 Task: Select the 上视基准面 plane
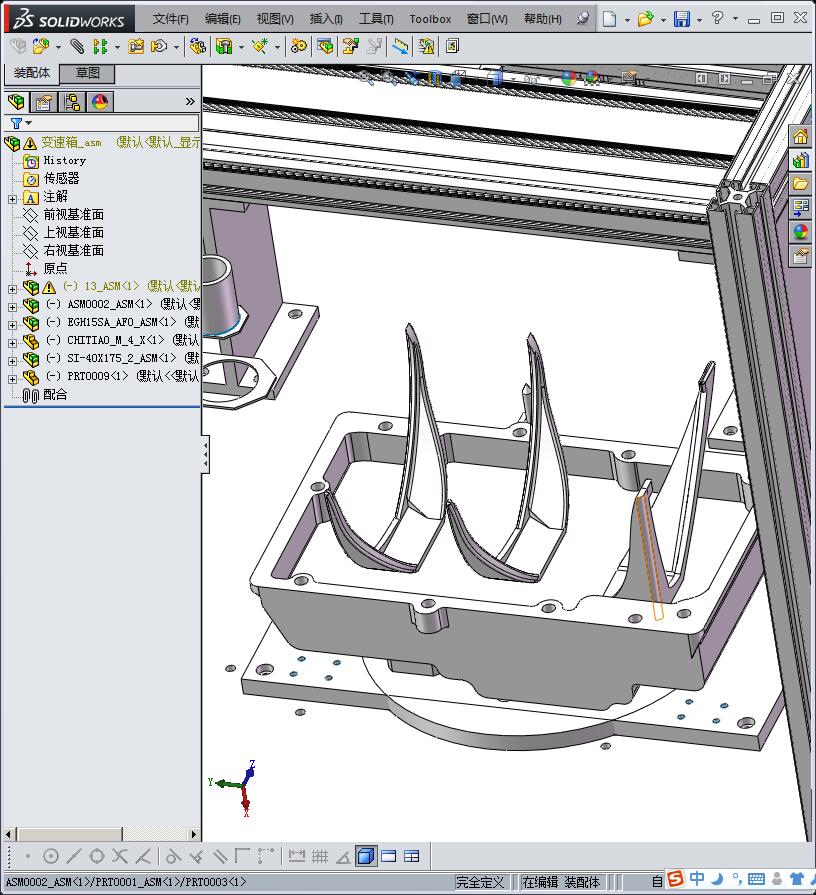tap(74, 233)
